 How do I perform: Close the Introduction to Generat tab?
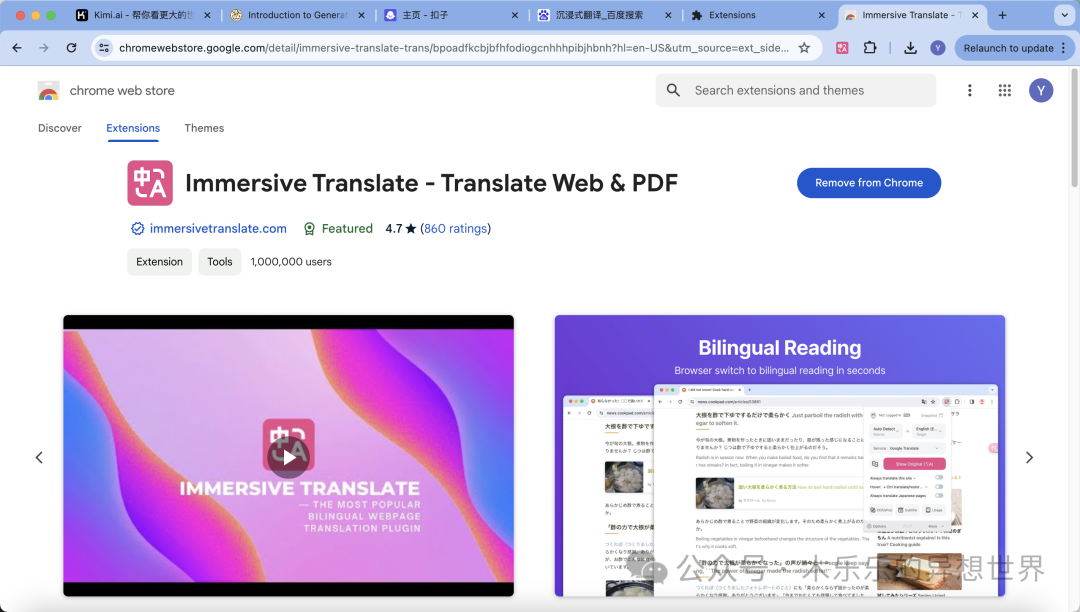[x=362, y=15]
